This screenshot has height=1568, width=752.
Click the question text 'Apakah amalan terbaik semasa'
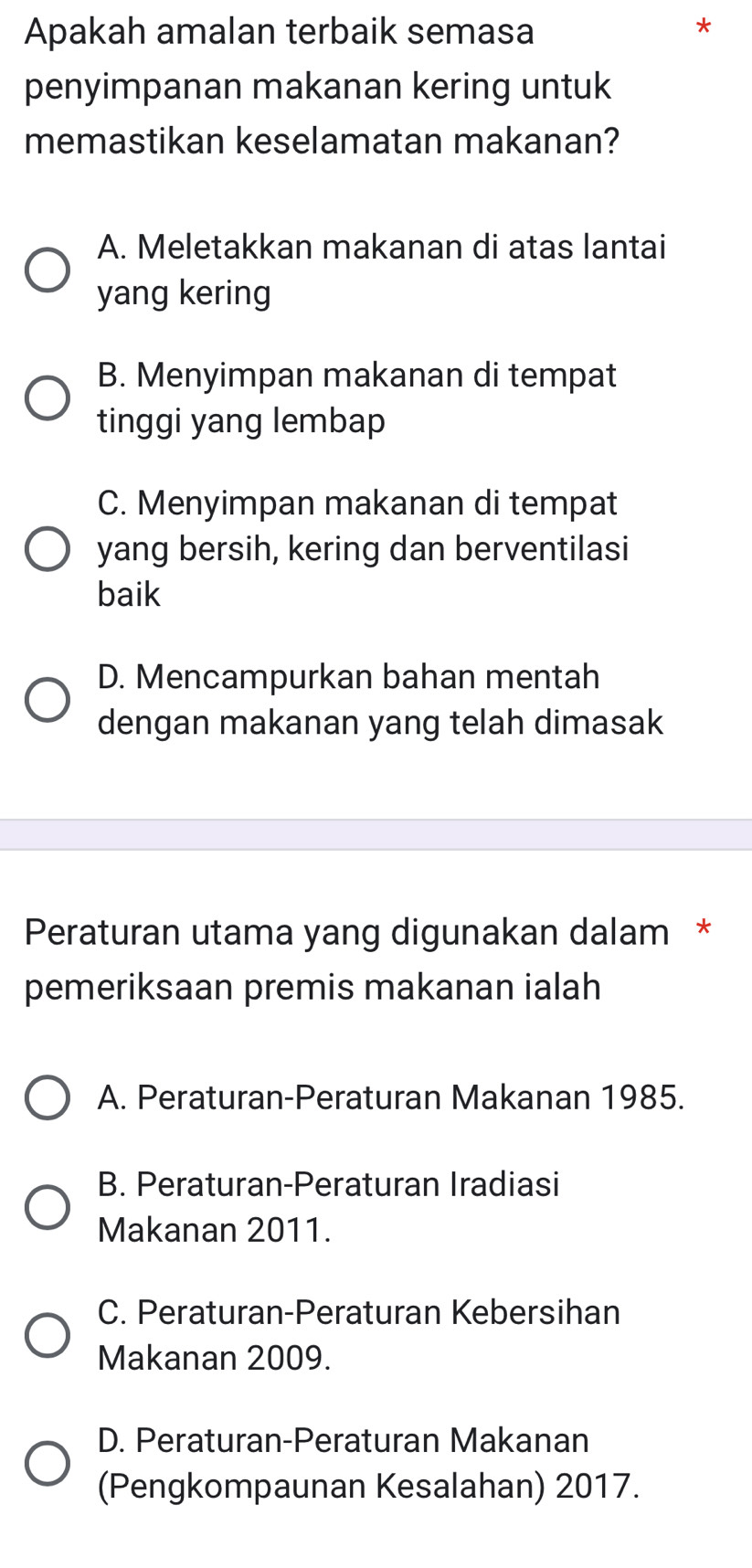280,32
